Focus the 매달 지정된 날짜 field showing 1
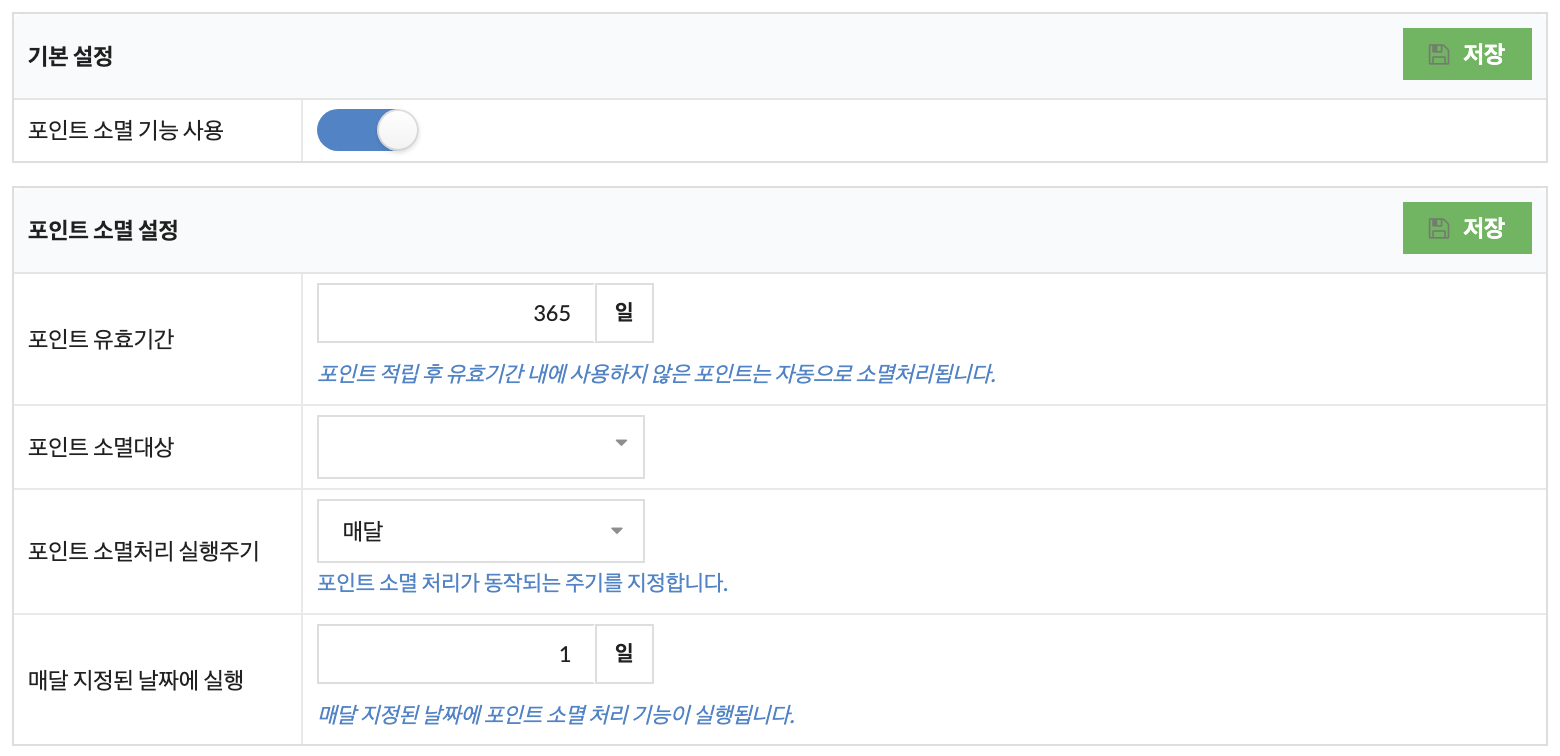 [x=457, y=655]
